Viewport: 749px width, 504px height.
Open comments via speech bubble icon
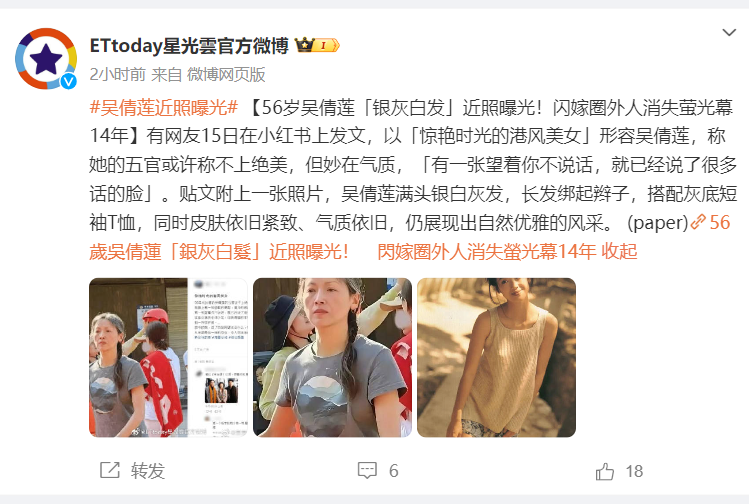point(367,471)
